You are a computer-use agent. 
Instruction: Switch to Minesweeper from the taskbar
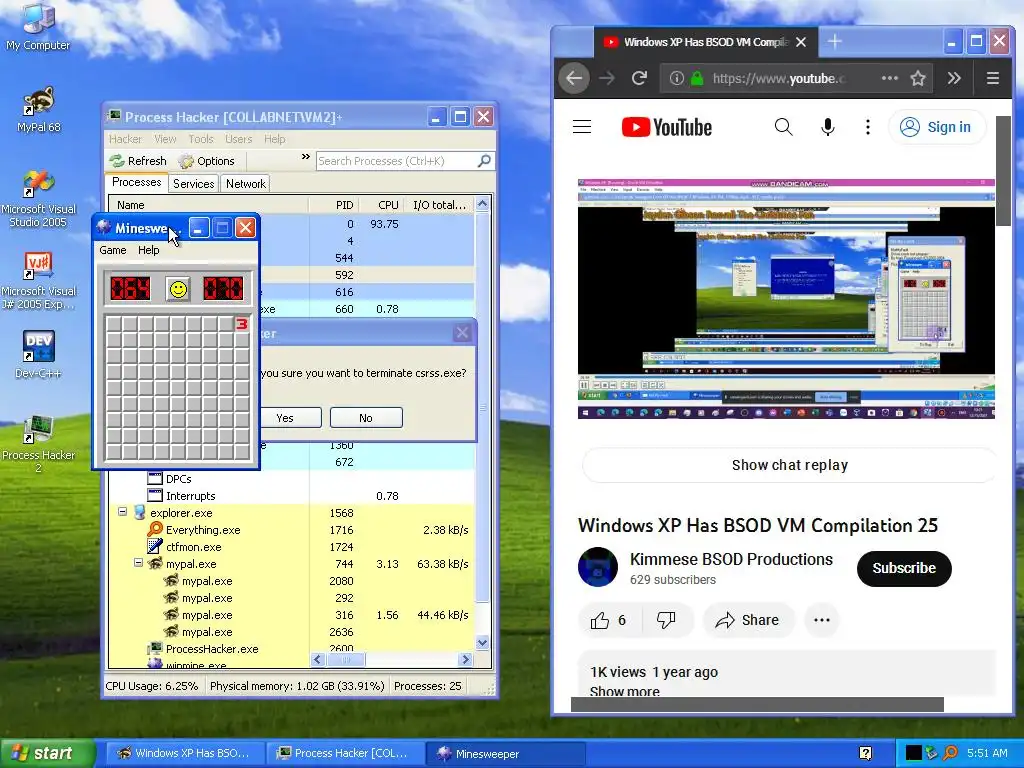504,754
